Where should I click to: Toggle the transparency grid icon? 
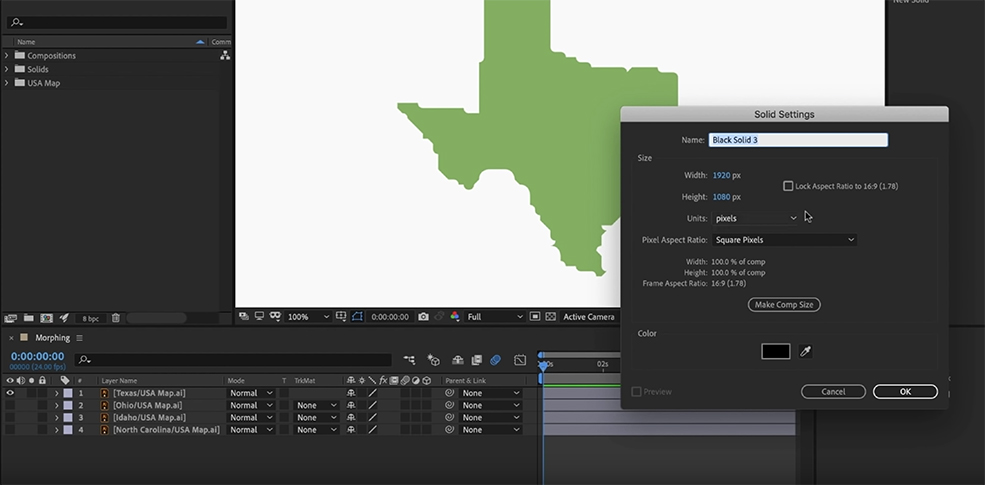[550, 317]
